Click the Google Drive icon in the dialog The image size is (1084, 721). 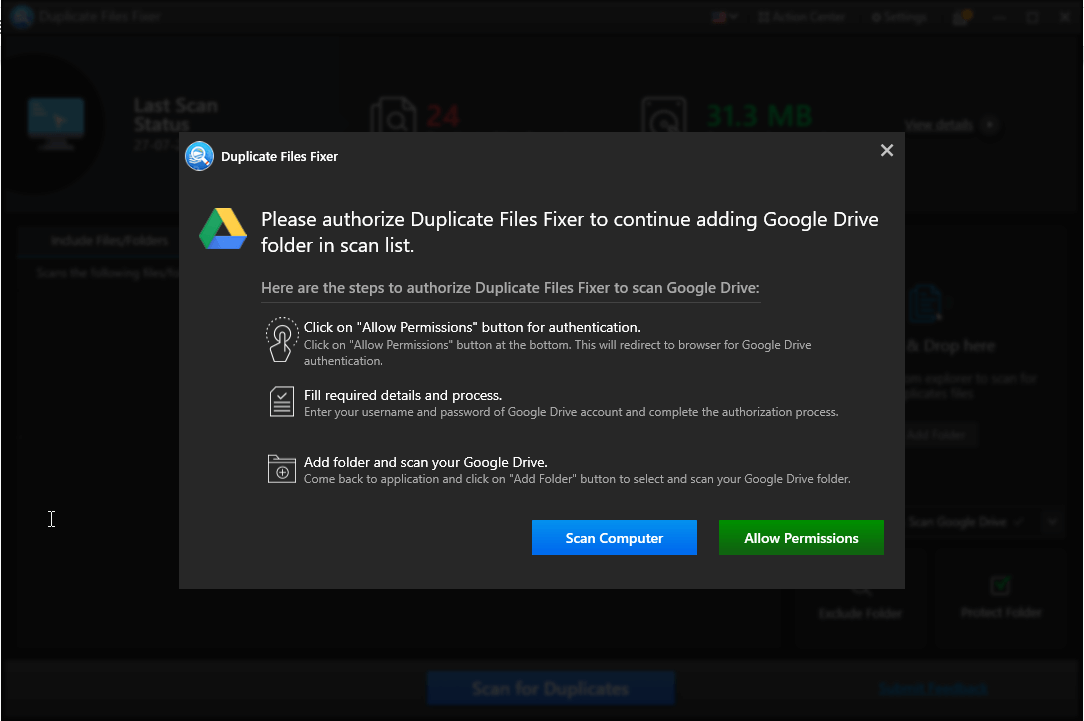click(x=221, y=229)
